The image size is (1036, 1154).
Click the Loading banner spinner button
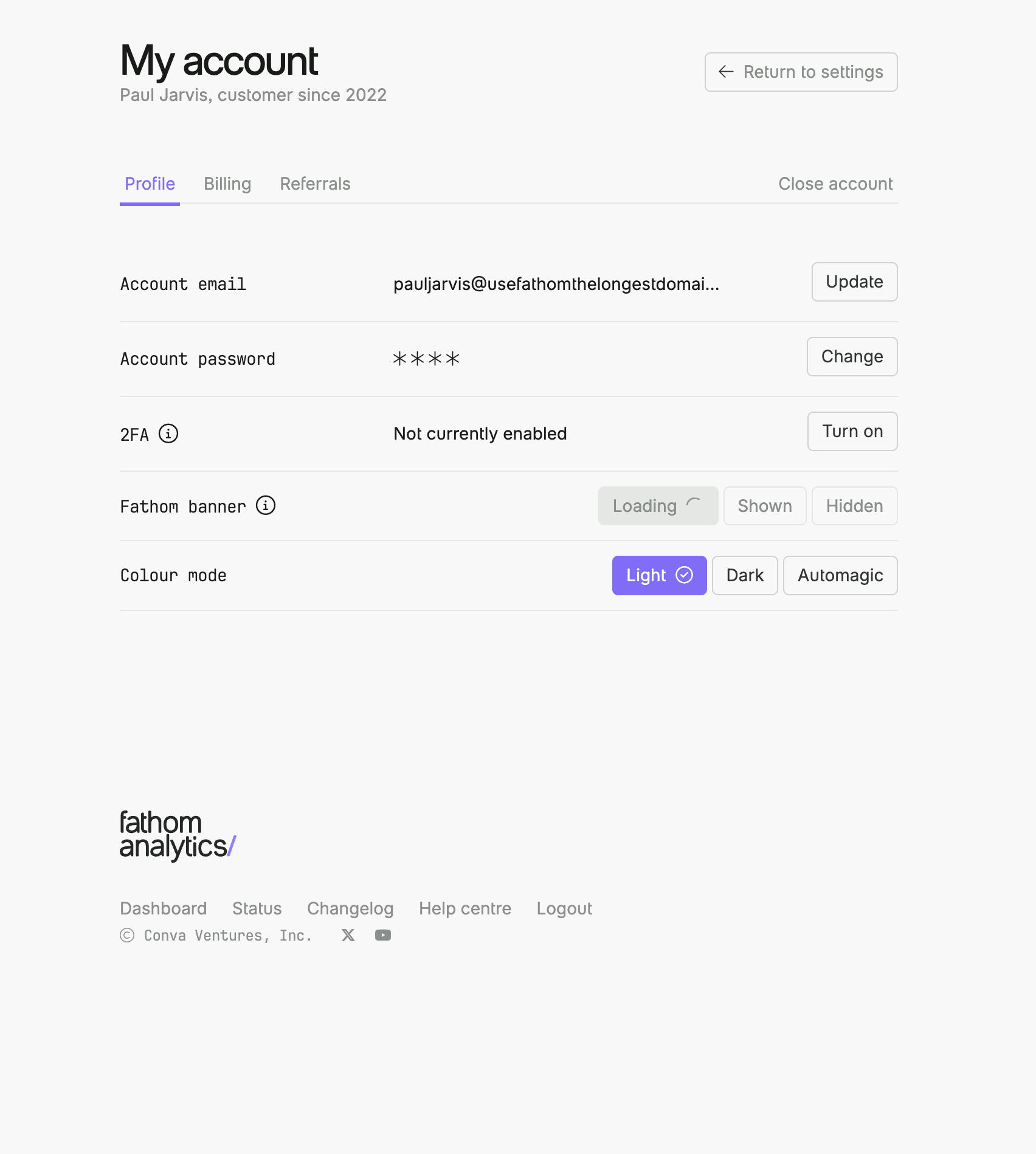coord(657,505)
